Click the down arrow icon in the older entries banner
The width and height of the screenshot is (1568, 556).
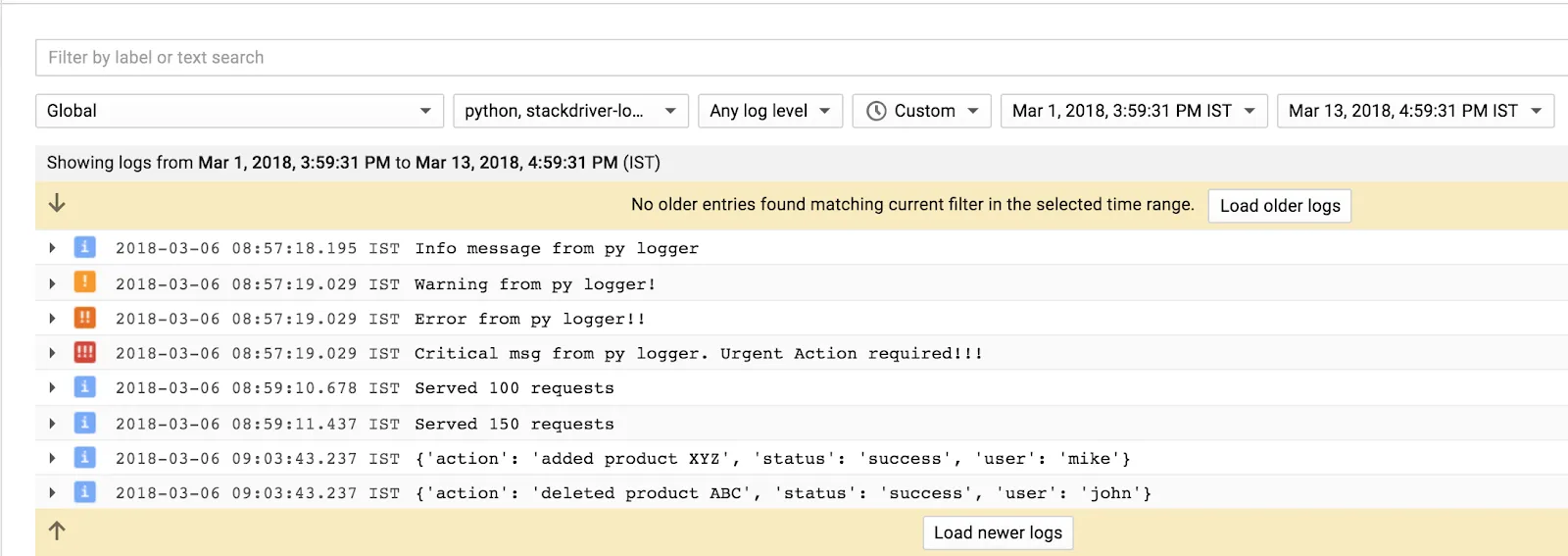coord(57,203)
